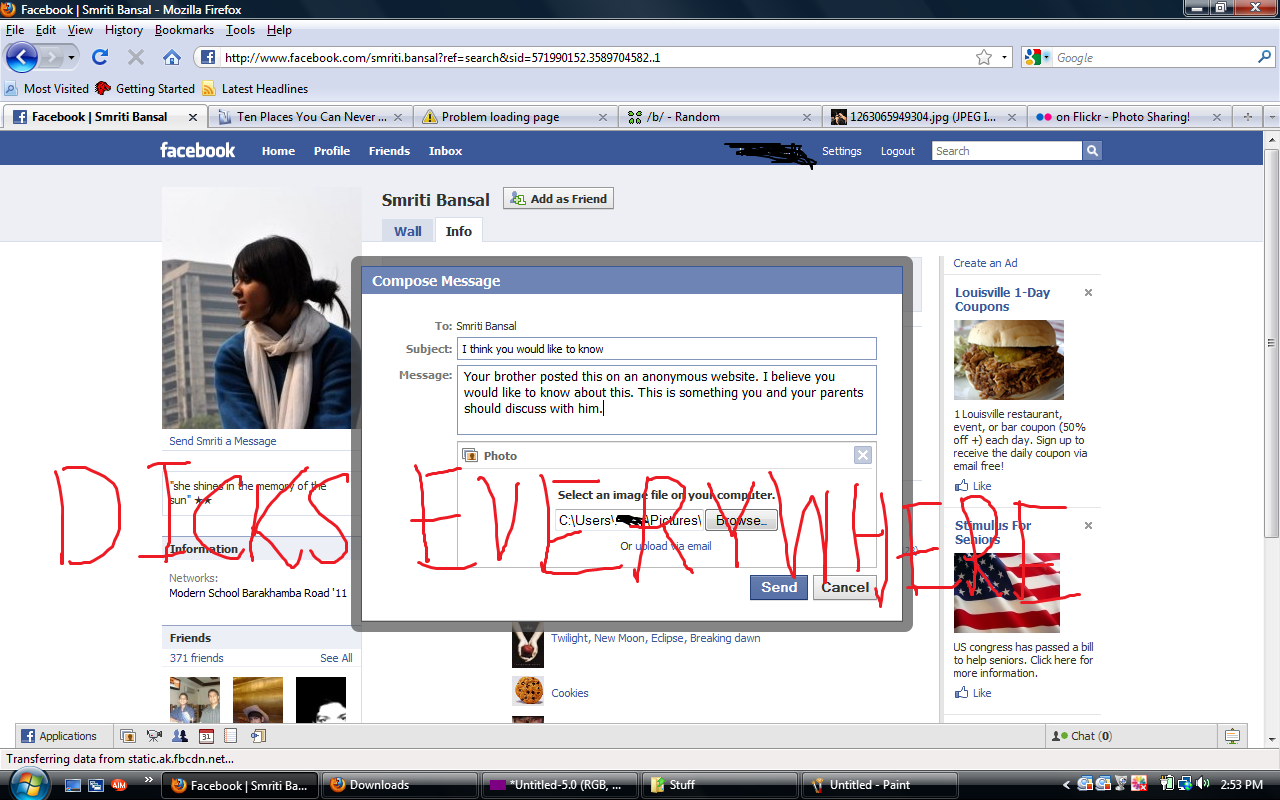Show more quick launch items chevron

[x=149, y=779]
